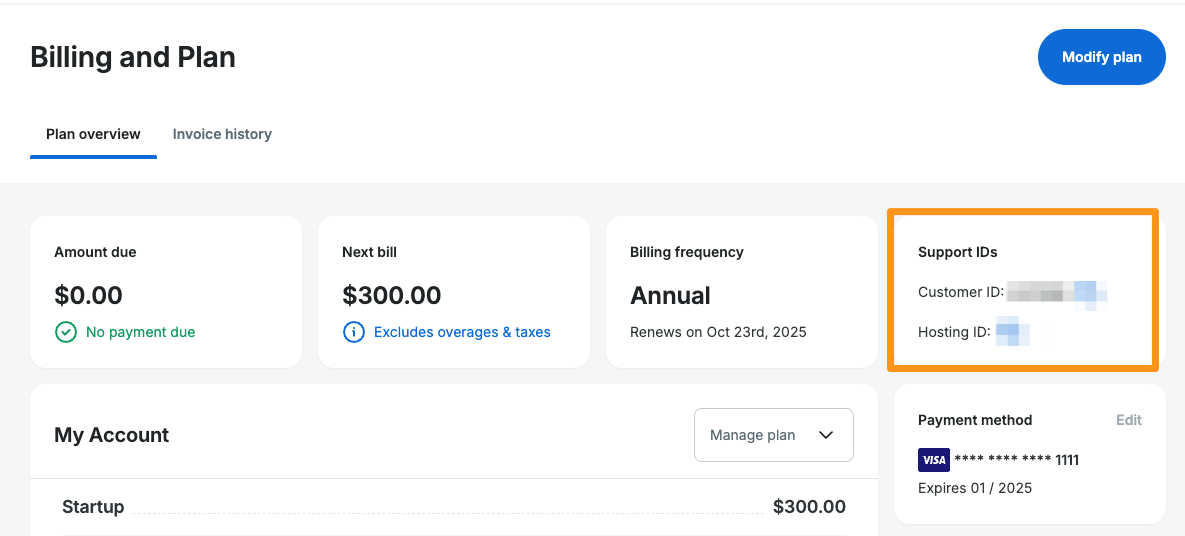Click the chevron arrow beside Manage plan
This screenshot has height=536, width=1185.
(x=826, y=435)
